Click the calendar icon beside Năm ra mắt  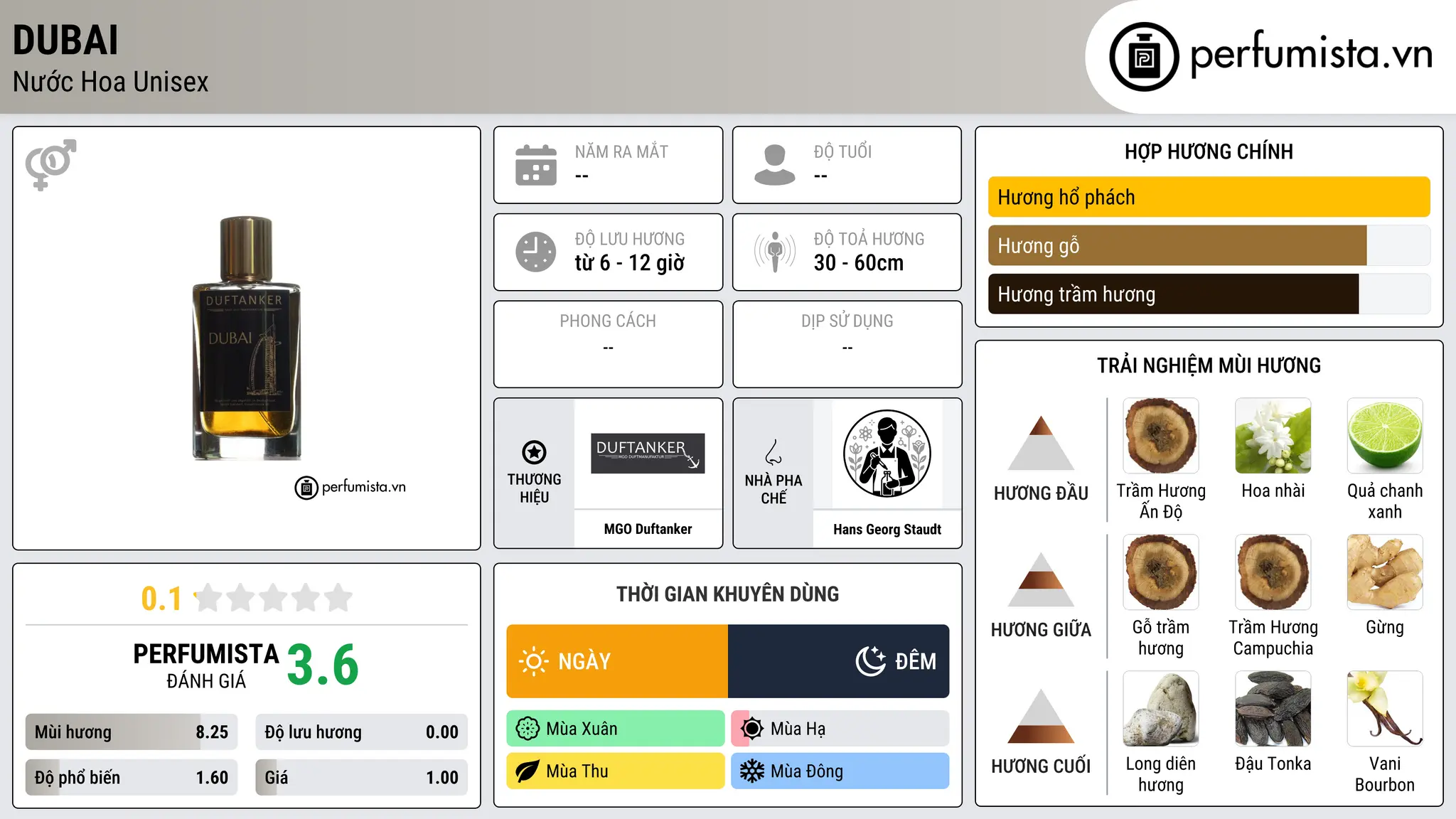[x=536, y=165]
